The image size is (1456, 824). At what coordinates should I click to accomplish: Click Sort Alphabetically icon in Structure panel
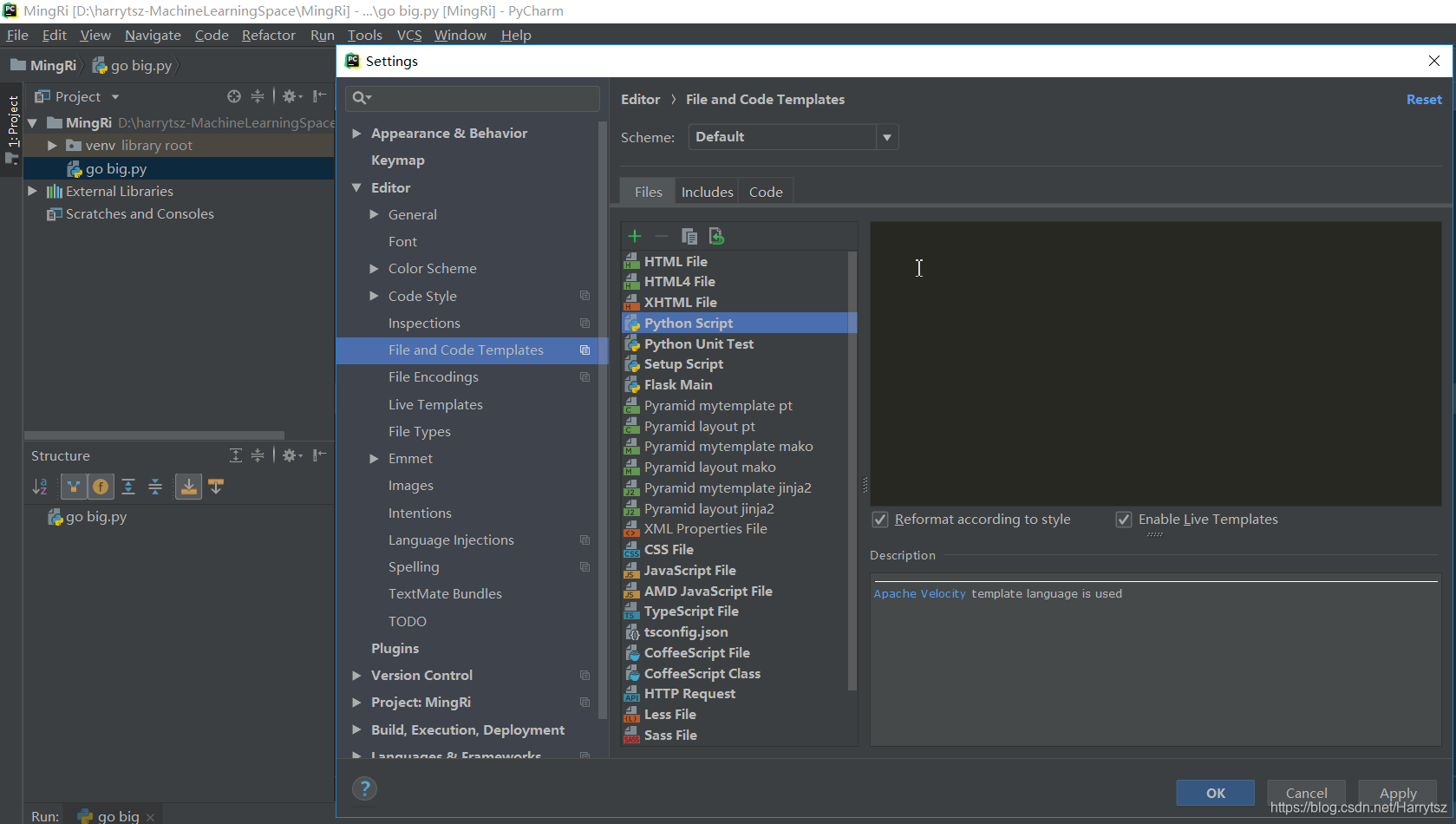[40, 487]
